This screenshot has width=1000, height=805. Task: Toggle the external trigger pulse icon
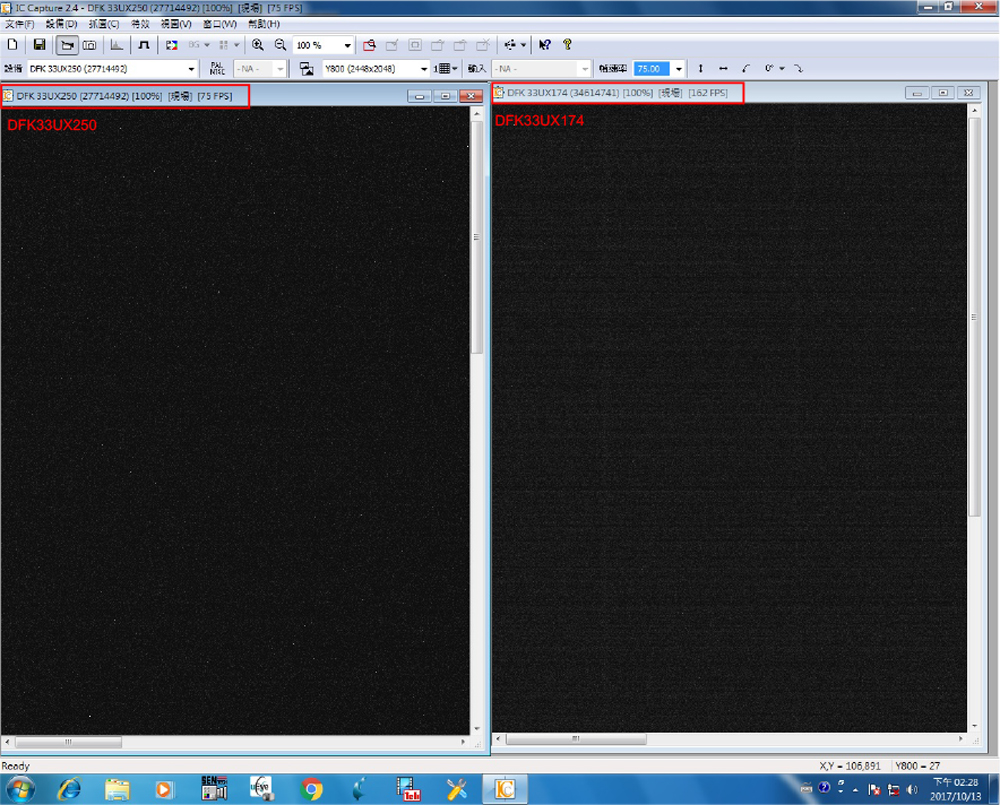tap(143, 45)
